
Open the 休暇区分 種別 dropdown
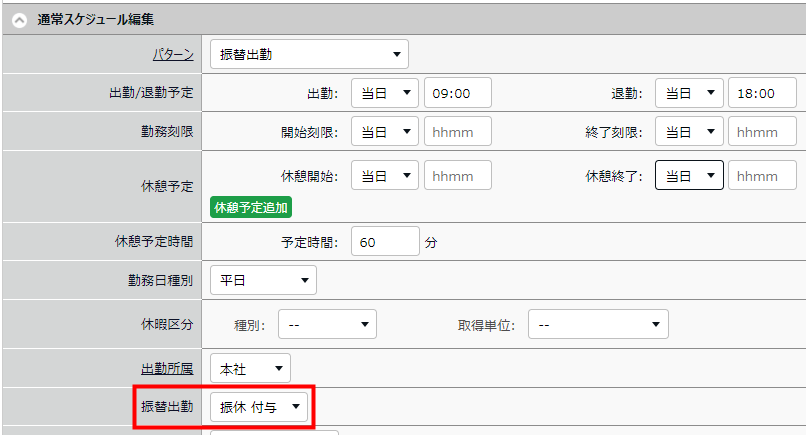tap(327, 324)
